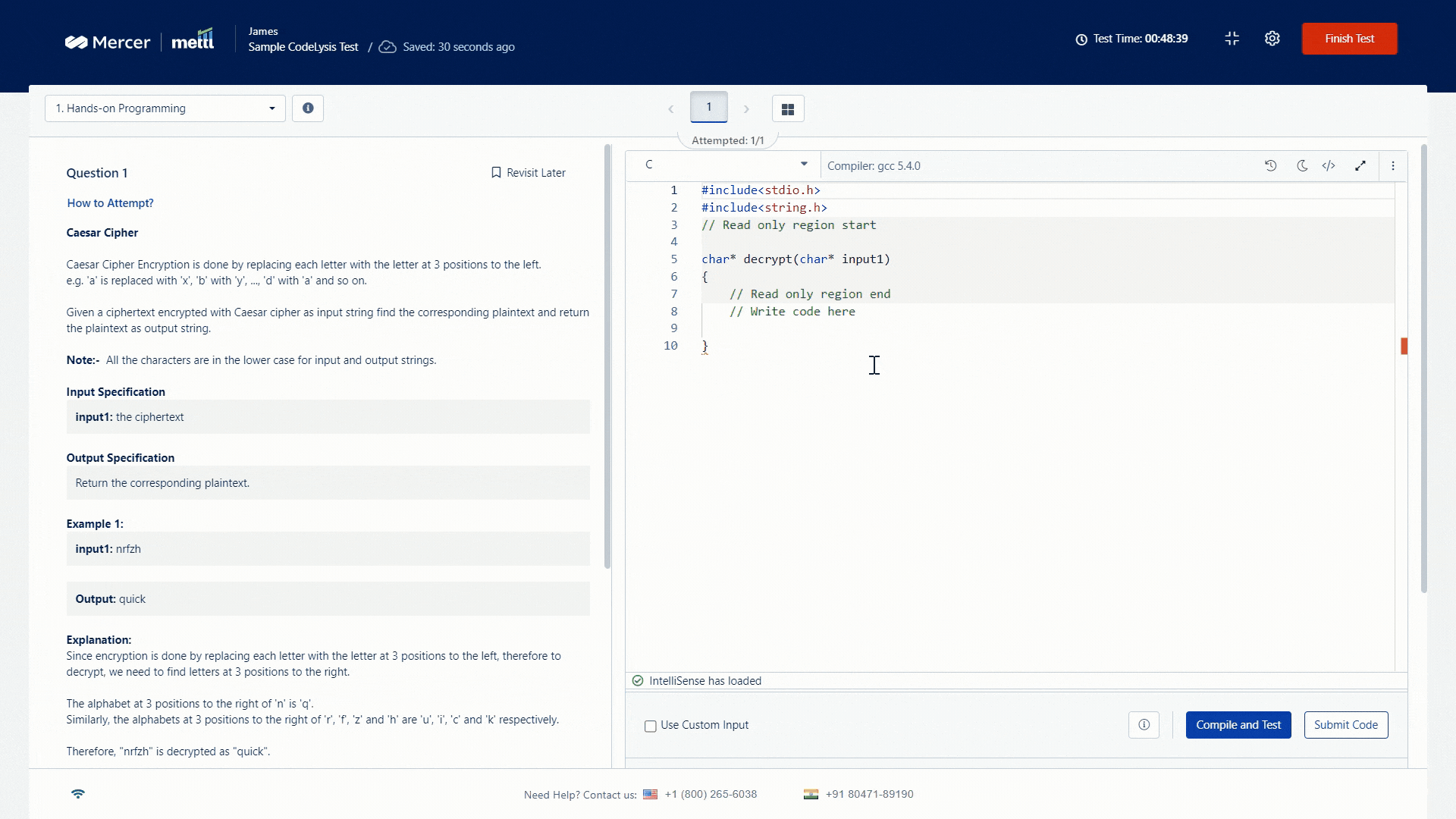Screen dimensions: 1456x819
Task: Click phone number '+91 80471-89190'
Action: (870, 795)
